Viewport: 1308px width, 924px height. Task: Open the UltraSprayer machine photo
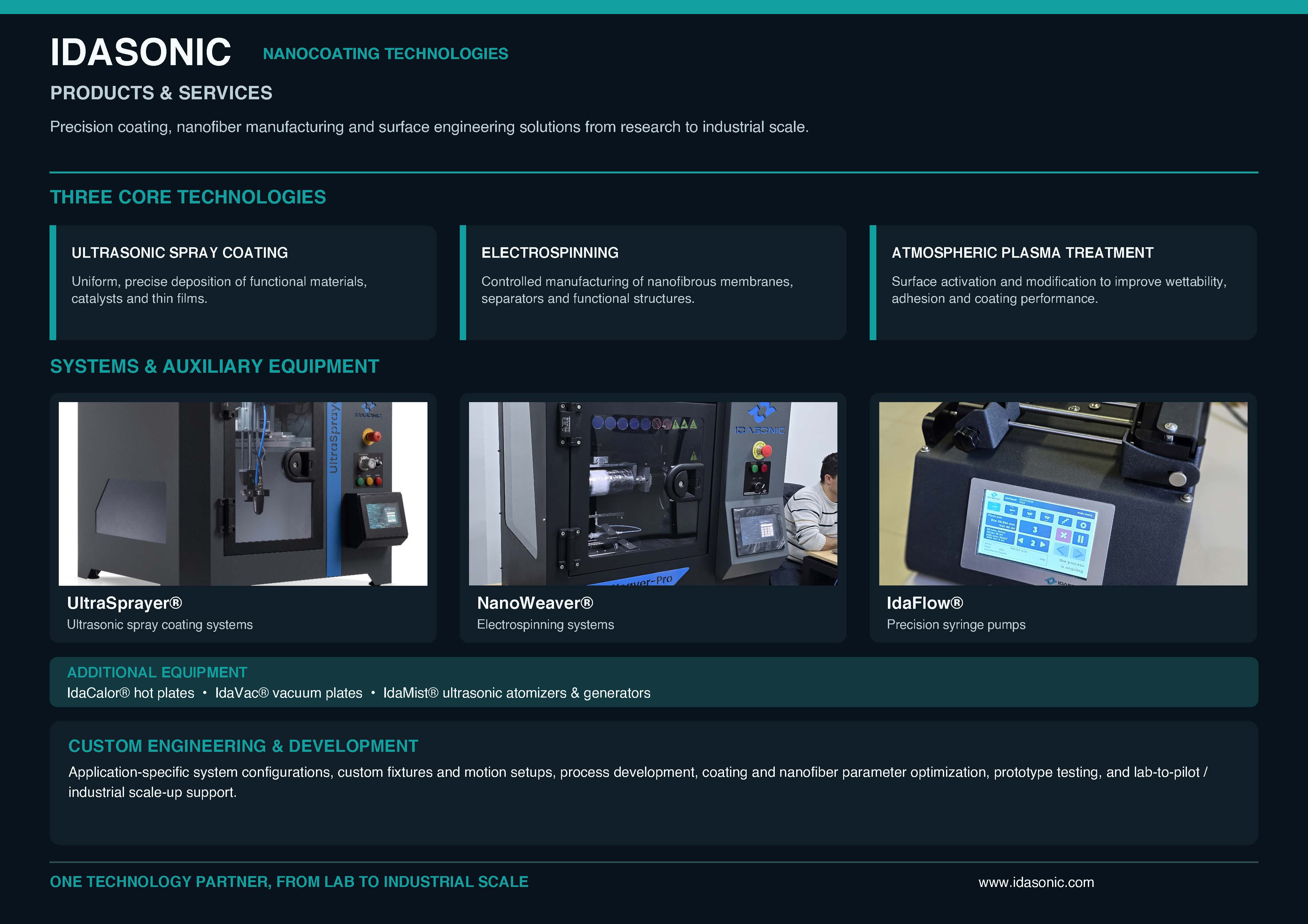[x=243, y=494]
